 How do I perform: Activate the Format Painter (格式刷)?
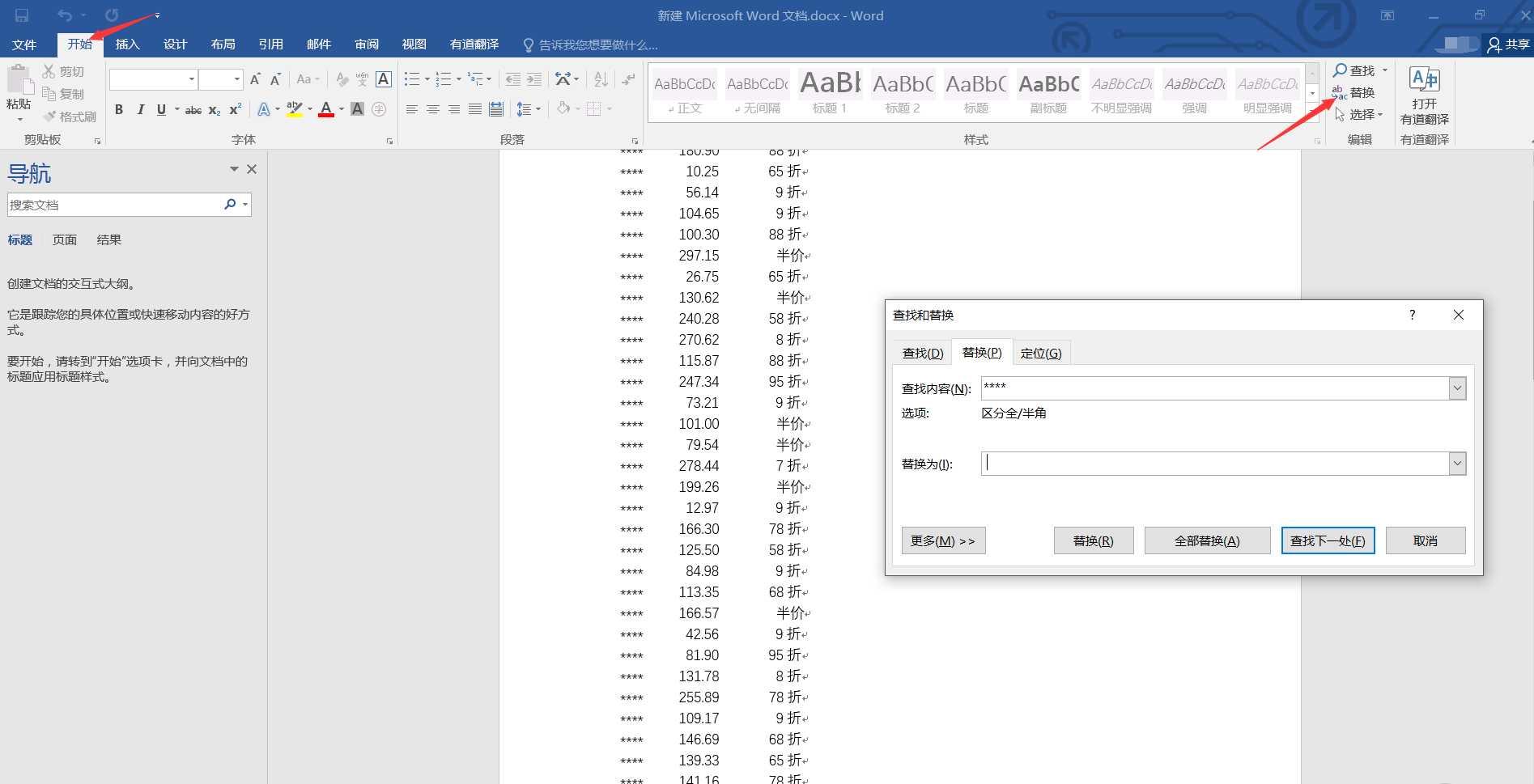click(49, 117)
